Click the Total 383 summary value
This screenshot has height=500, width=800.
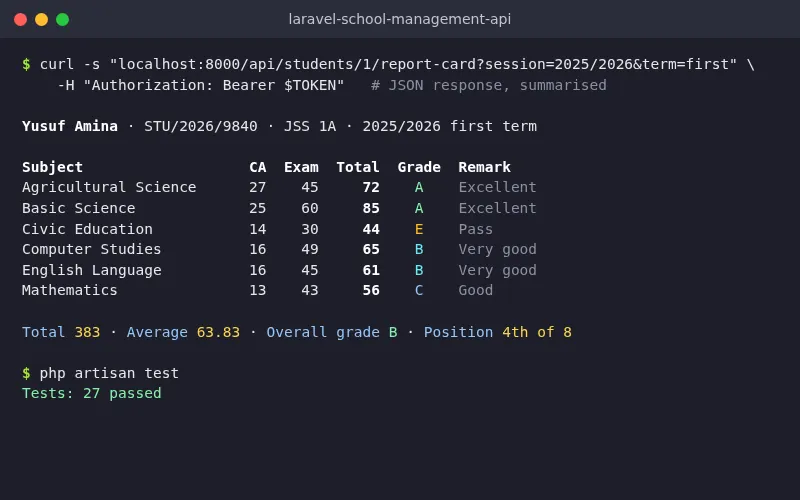[x=61, y=332]
